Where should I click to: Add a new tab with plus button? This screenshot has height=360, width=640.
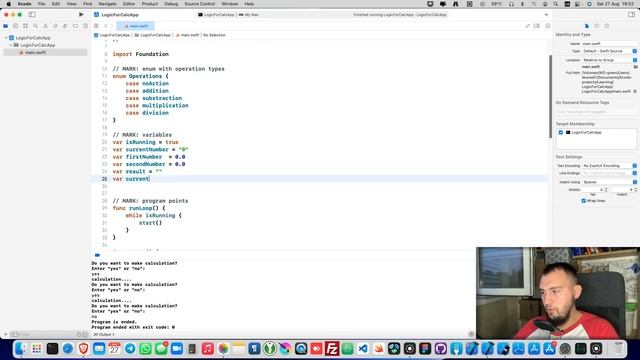pos(546,15)
